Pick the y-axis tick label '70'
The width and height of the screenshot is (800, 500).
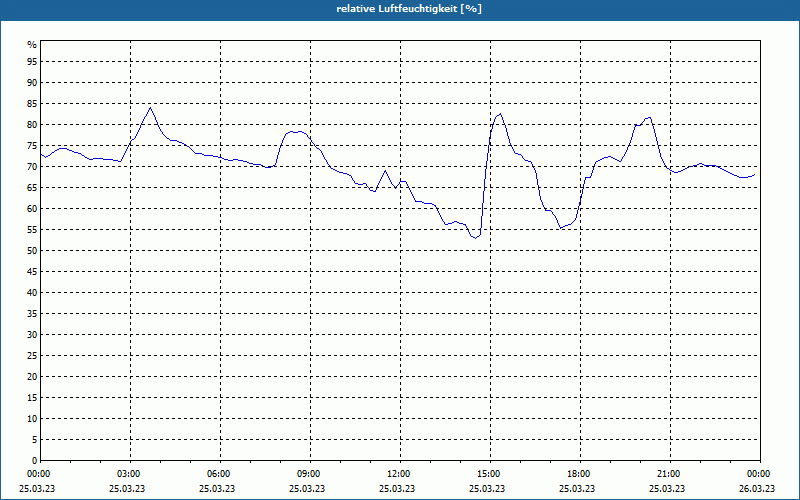pyautogui.click(x=32, y=166)
